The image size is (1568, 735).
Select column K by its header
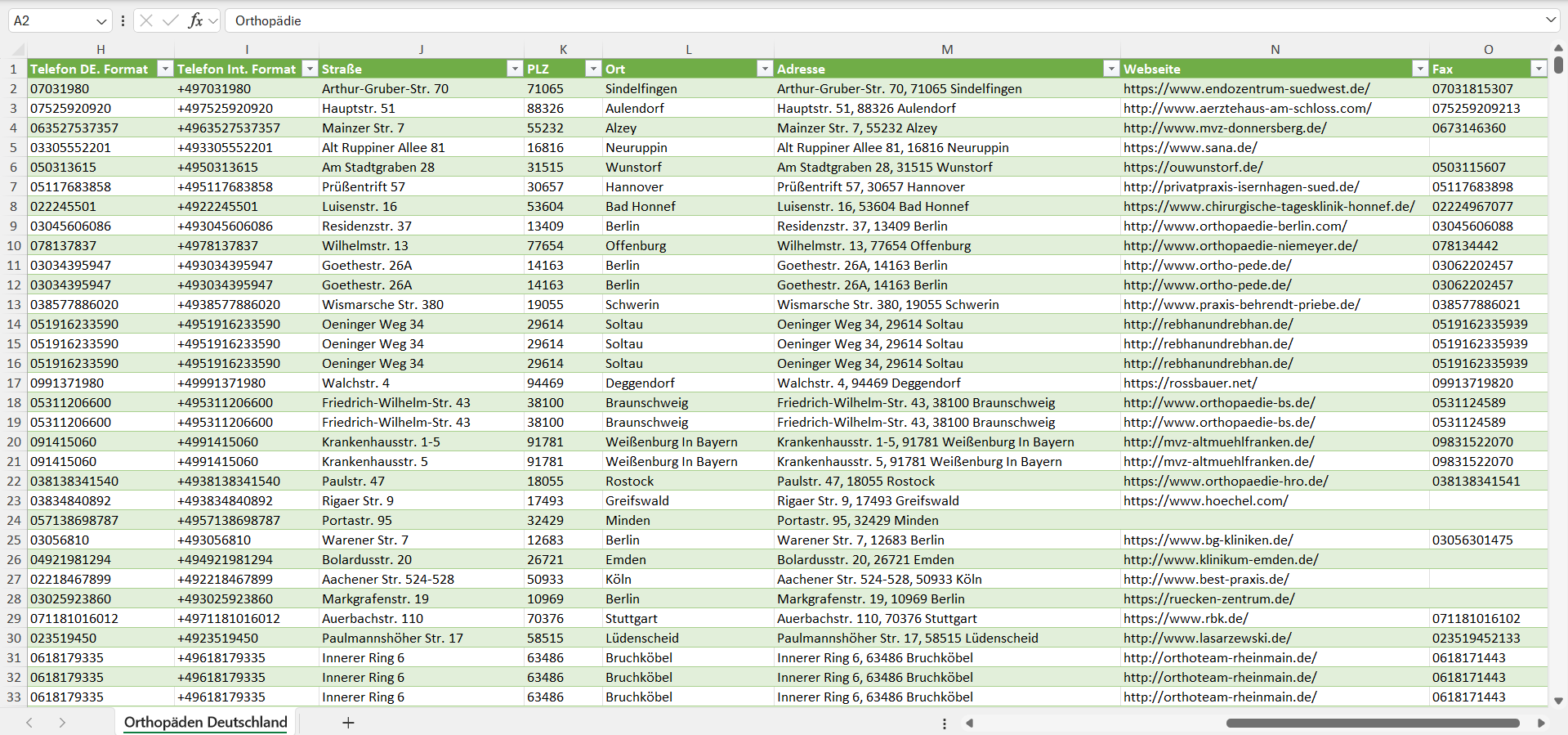pos(564,50)
